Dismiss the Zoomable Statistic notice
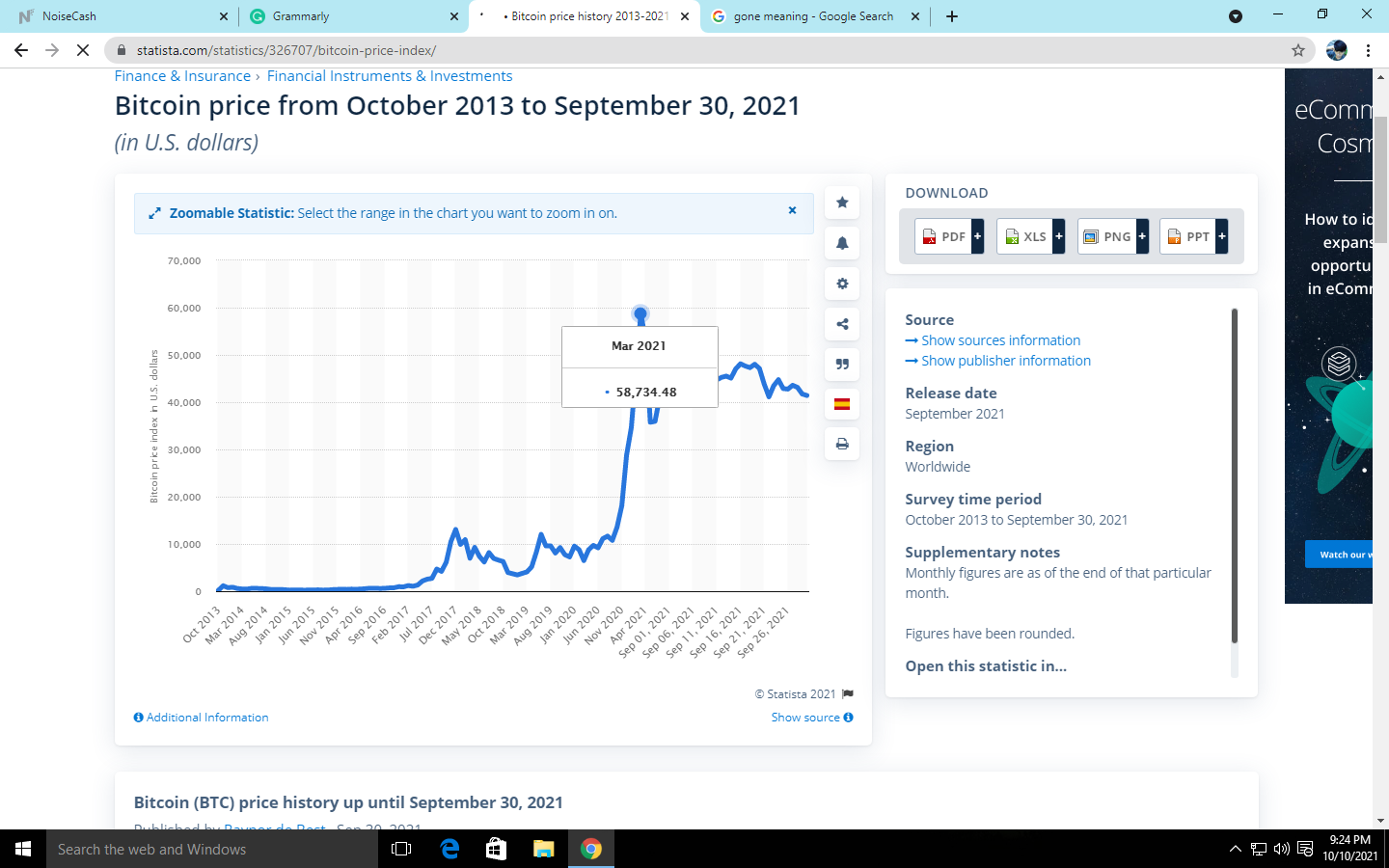Screen dimensions: 1389x868 tap(792, 210)
